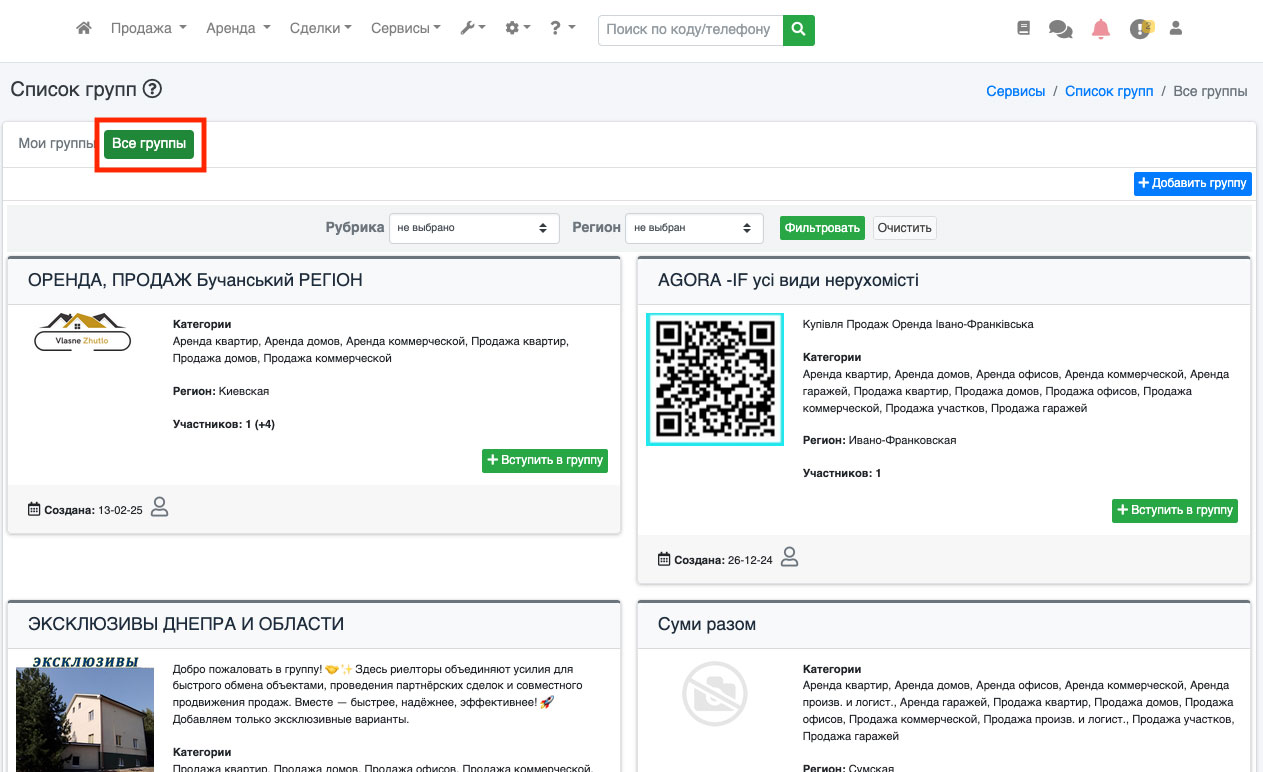Click the green search magnifier button
The image size is (1263, 772).
click(x=798, y=30)
